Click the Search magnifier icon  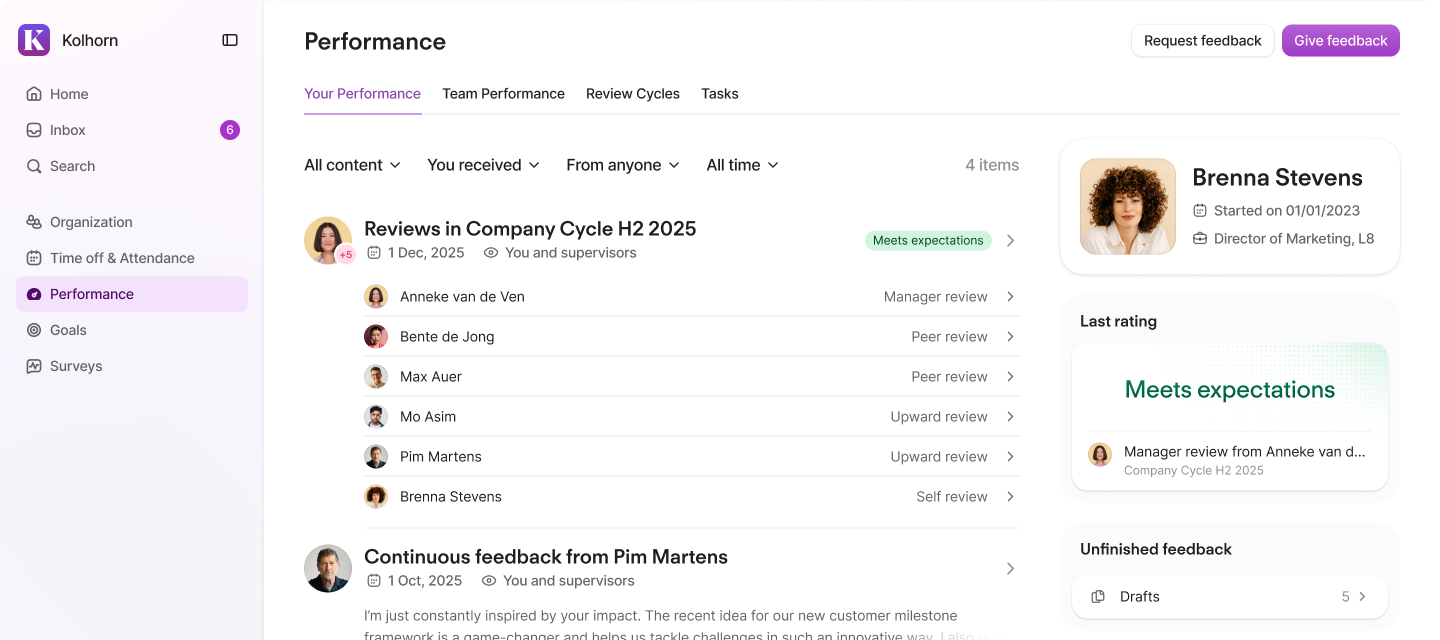click(34, 166)
